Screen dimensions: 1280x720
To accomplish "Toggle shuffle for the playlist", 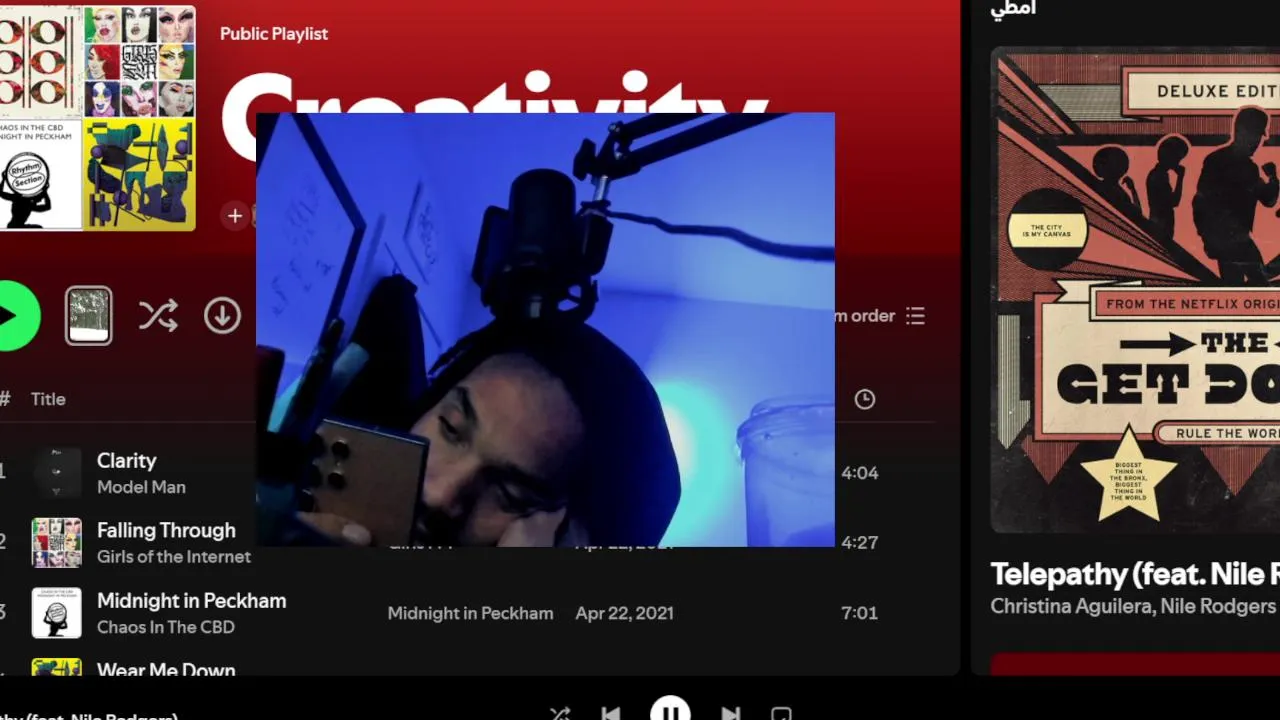I will point(158,316).
